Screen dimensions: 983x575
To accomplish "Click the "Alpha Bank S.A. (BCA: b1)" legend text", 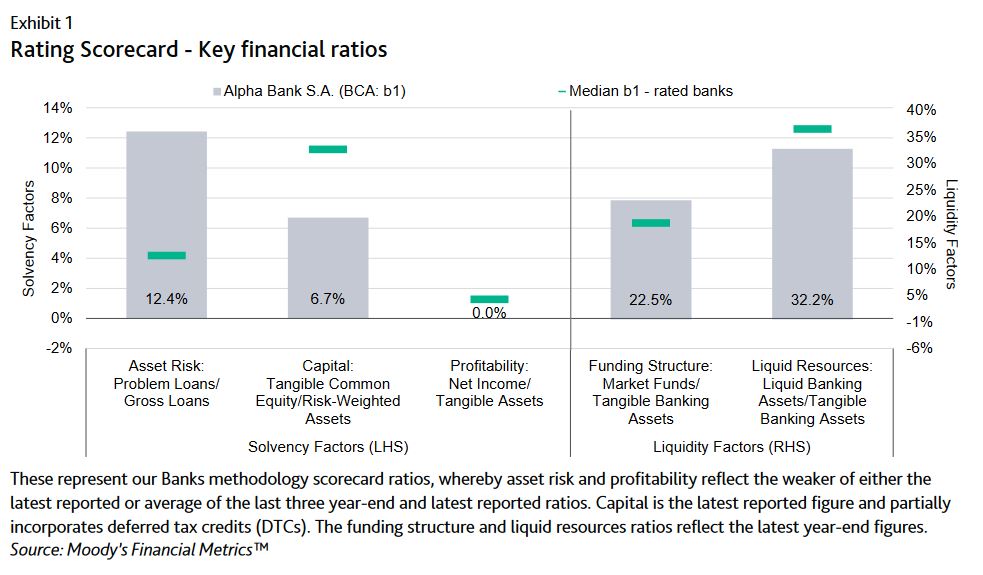I will [x=316, y=91].
